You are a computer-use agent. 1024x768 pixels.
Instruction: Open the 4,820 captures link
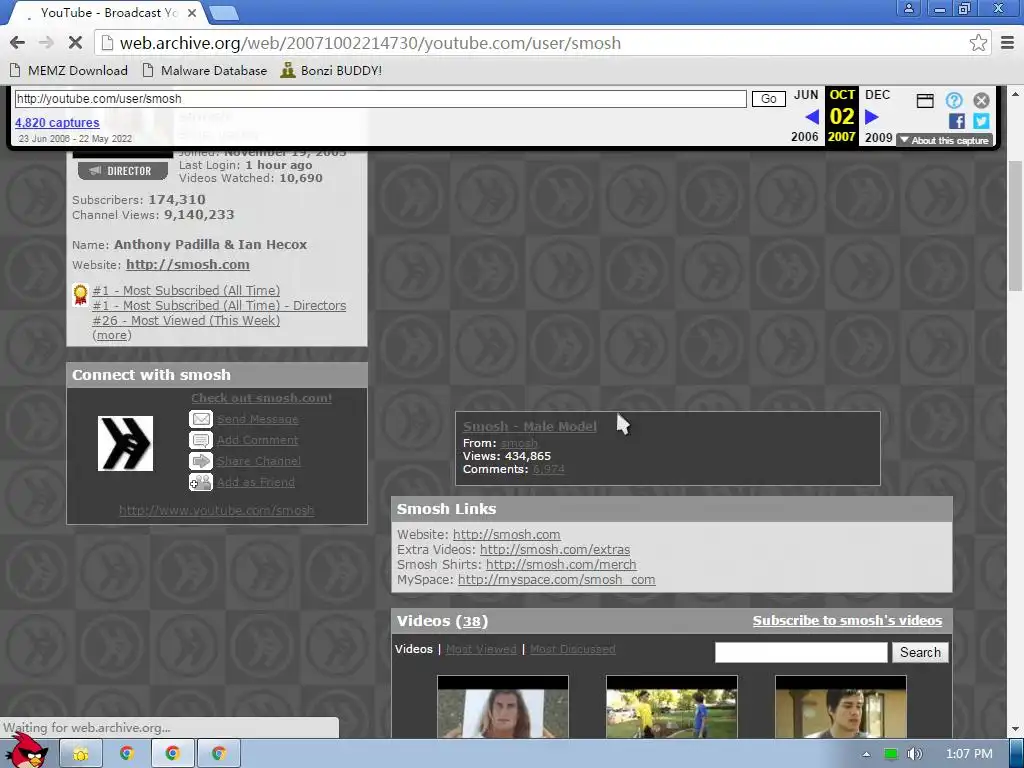pyautogui.click(x=57, y=123)
